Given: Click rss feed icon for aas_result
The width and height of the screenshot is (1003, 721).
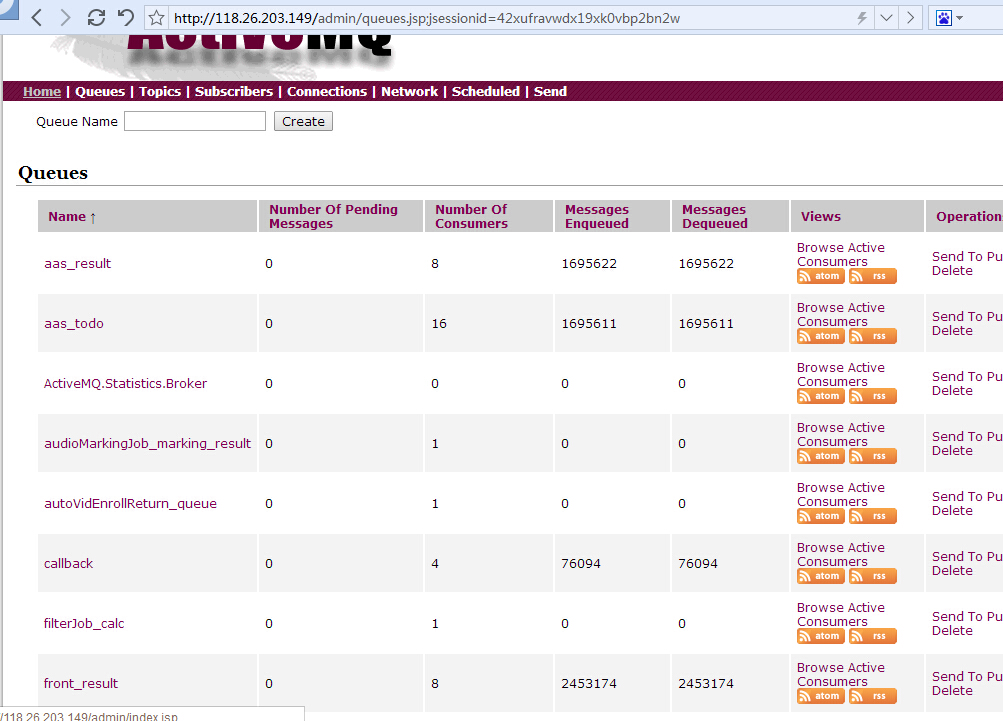Looking at the screenshot, I should [873, 276].
